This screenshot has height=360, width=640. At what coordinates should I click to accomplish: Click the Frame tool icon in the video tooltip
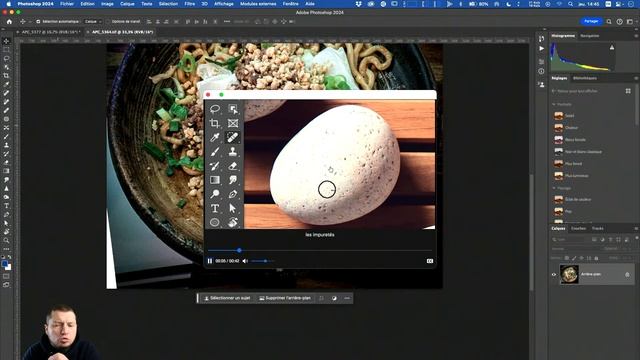[x=233, y=123]
